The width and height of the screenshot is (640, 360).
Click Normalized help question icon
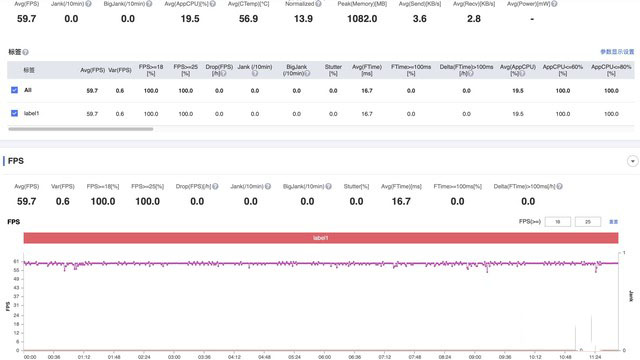[318, 4]
